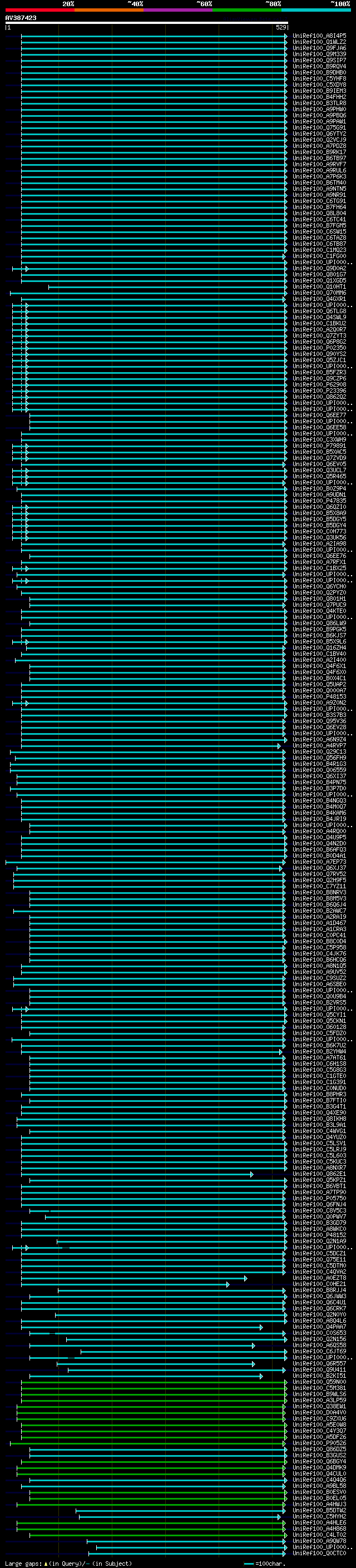Image resolution: width=356 pixels, height=1568 pixels.
Task: Select hit UniRef100_B9WLS6
Action: (x=319, y=1394)
